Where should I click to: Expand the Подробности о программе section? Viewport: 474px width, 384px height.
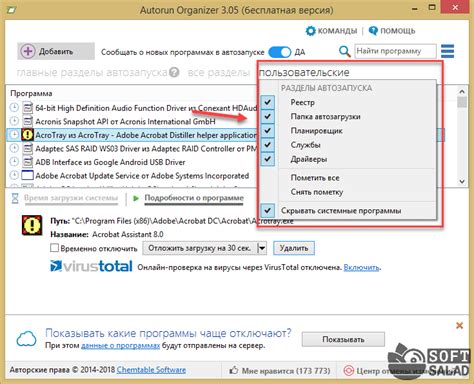point(194,198)
